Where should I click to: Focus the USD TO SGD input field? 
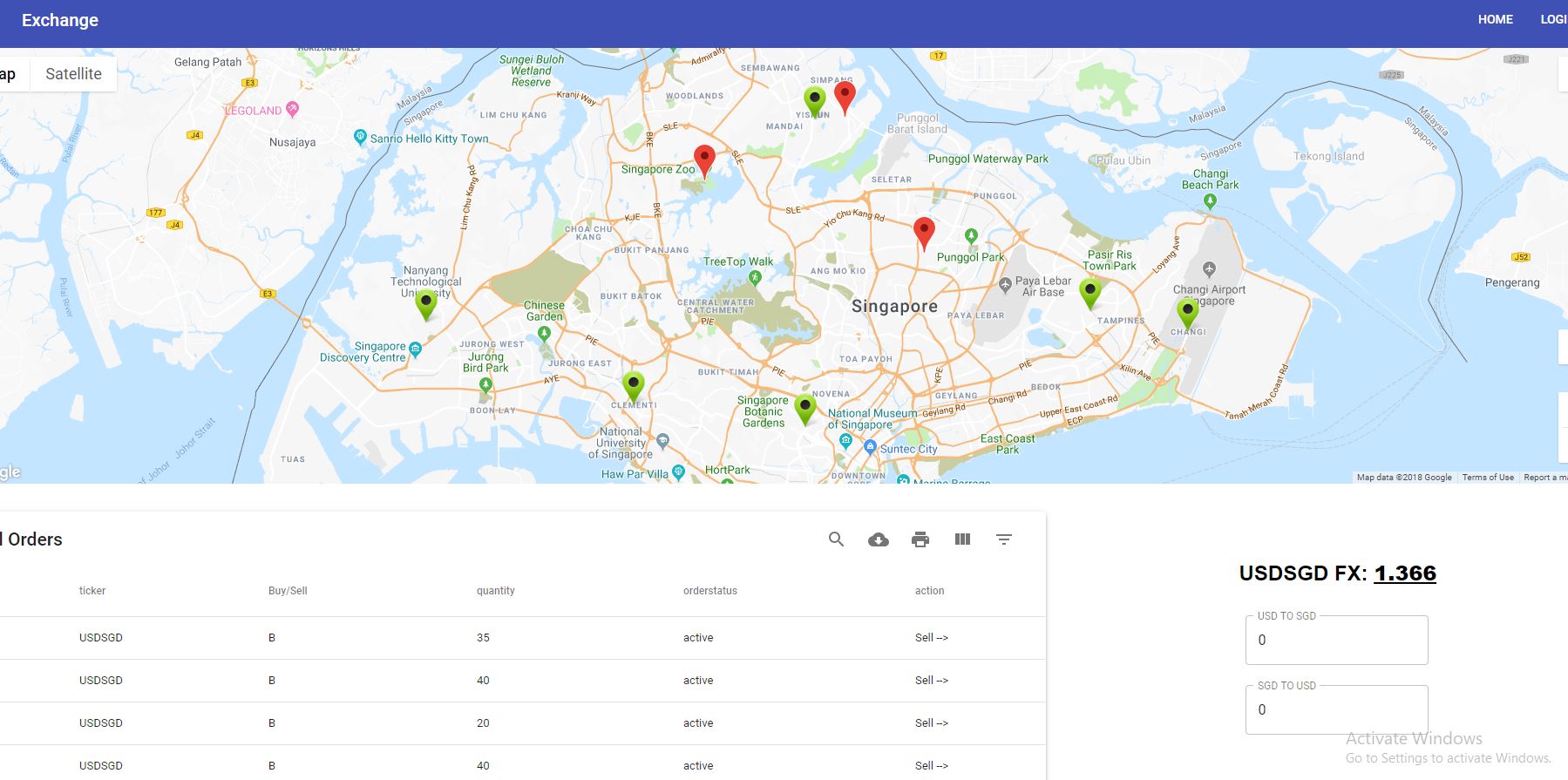[x=1336, y=640]
